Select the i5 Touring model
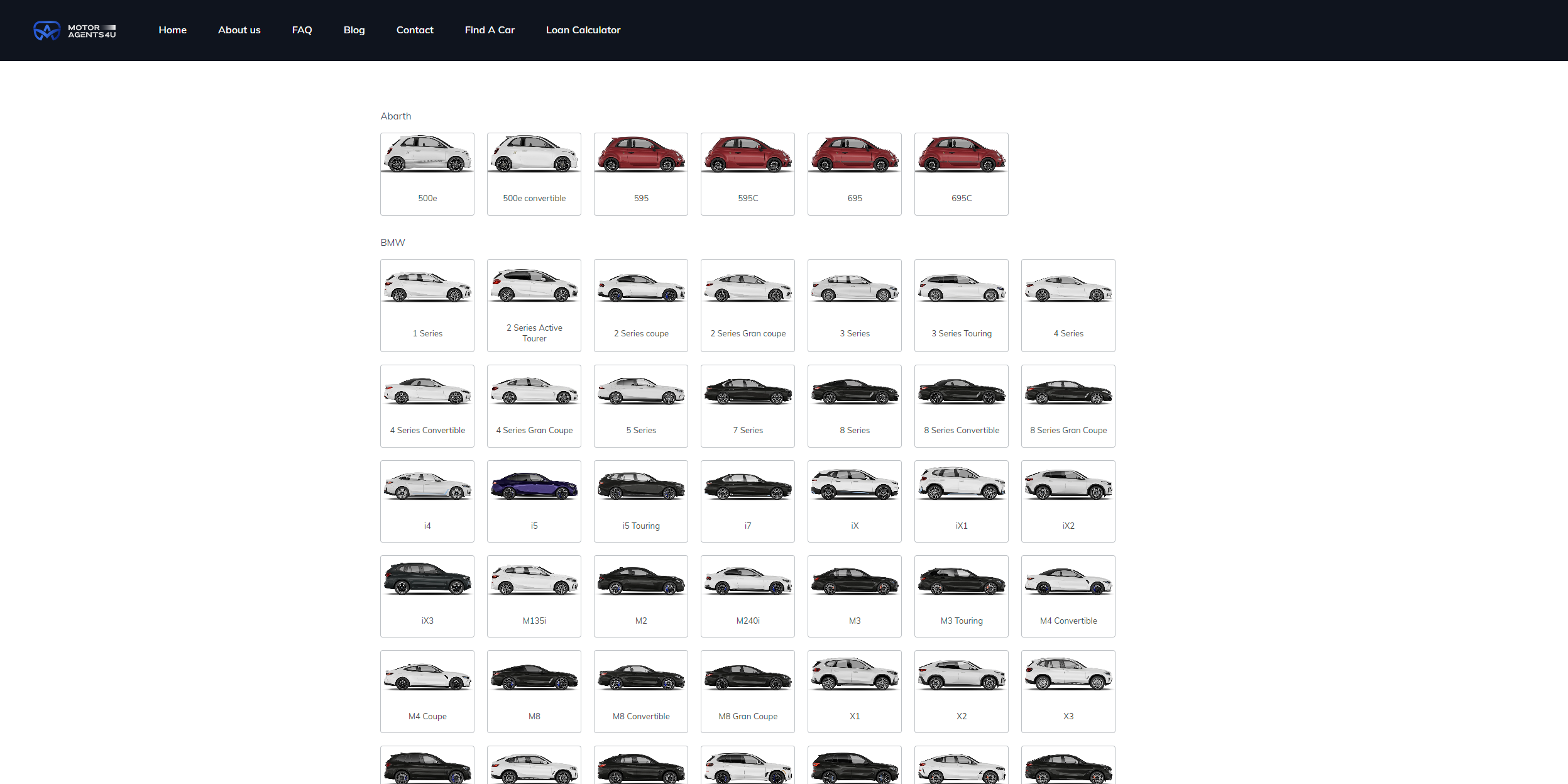Image resolution: width=1568 pixels, height=784 pixels. (641, 501)
